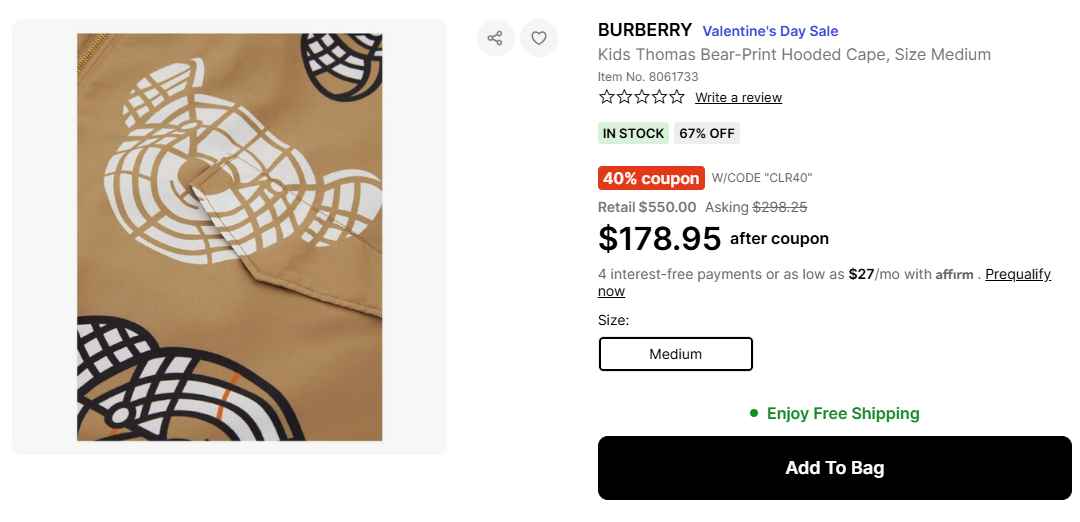The image size is (1080, 522).
Task: Click the BURBERRY brand name
Action: (644, 30)
